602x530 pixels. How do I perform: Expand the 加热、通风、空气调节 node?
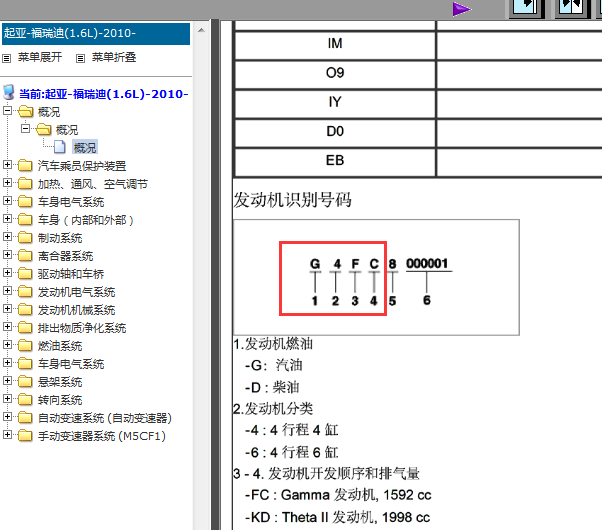click(7, 183)
